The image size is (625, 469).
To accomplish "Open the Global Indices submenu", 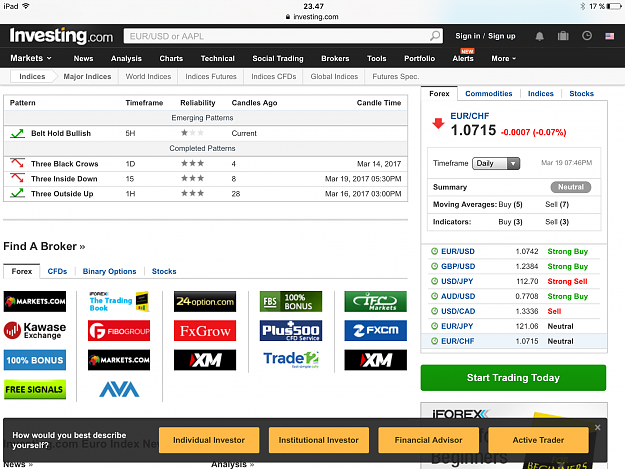I will [334, 77].
